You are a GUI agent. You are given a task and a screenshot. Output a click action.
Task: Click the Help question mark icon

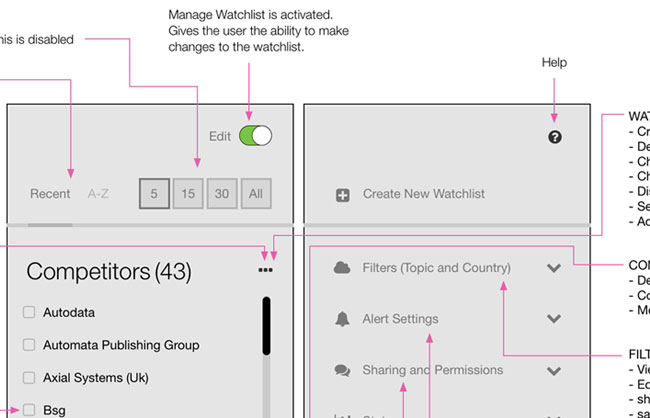tap(555, 137)
